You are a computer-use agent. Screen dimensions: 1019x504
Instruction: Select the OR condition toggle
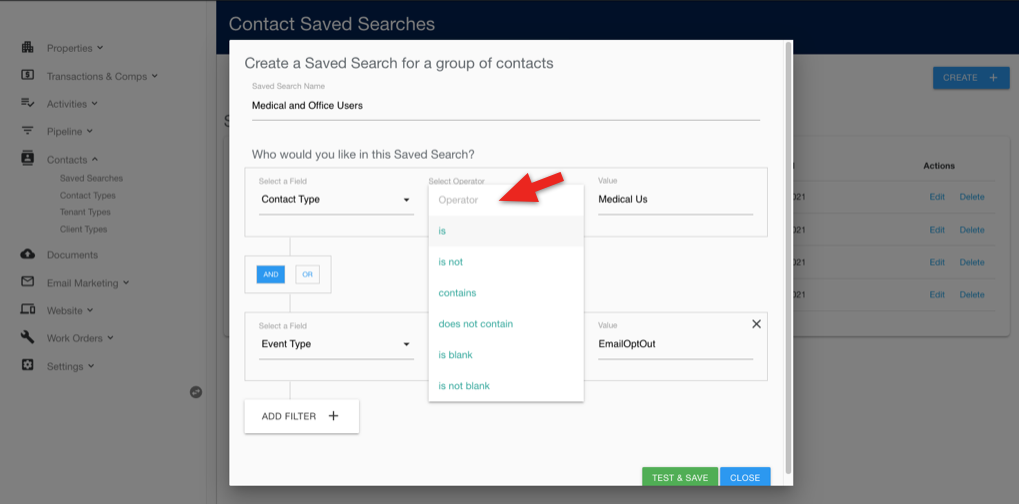click(x=307, y=275)
